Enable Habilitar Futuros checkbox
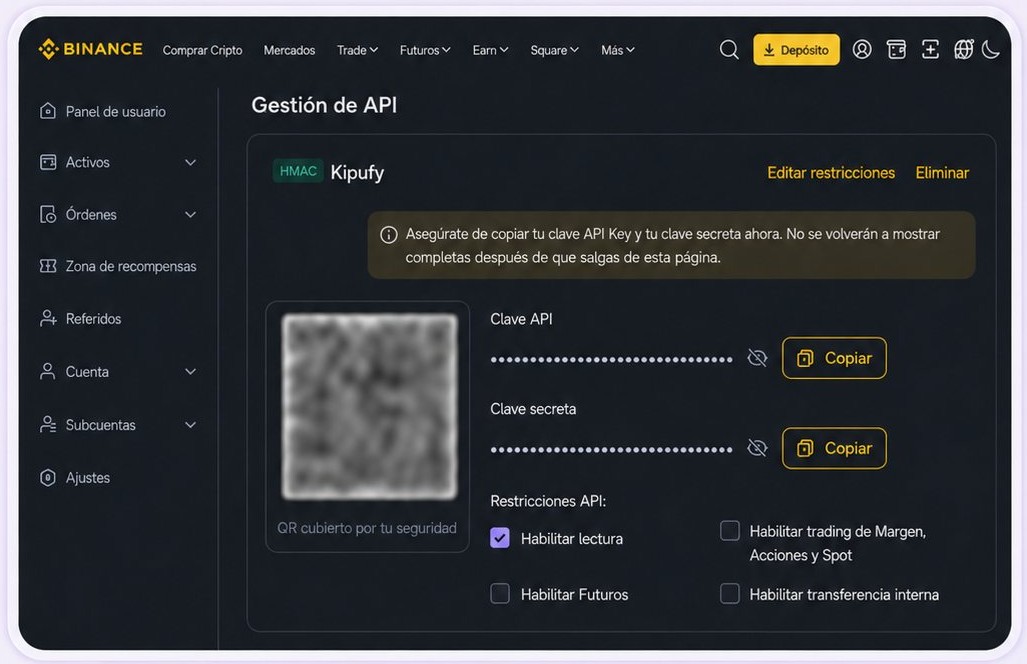The width and height of the screenshot is (1027, 664). pos(500,593)
